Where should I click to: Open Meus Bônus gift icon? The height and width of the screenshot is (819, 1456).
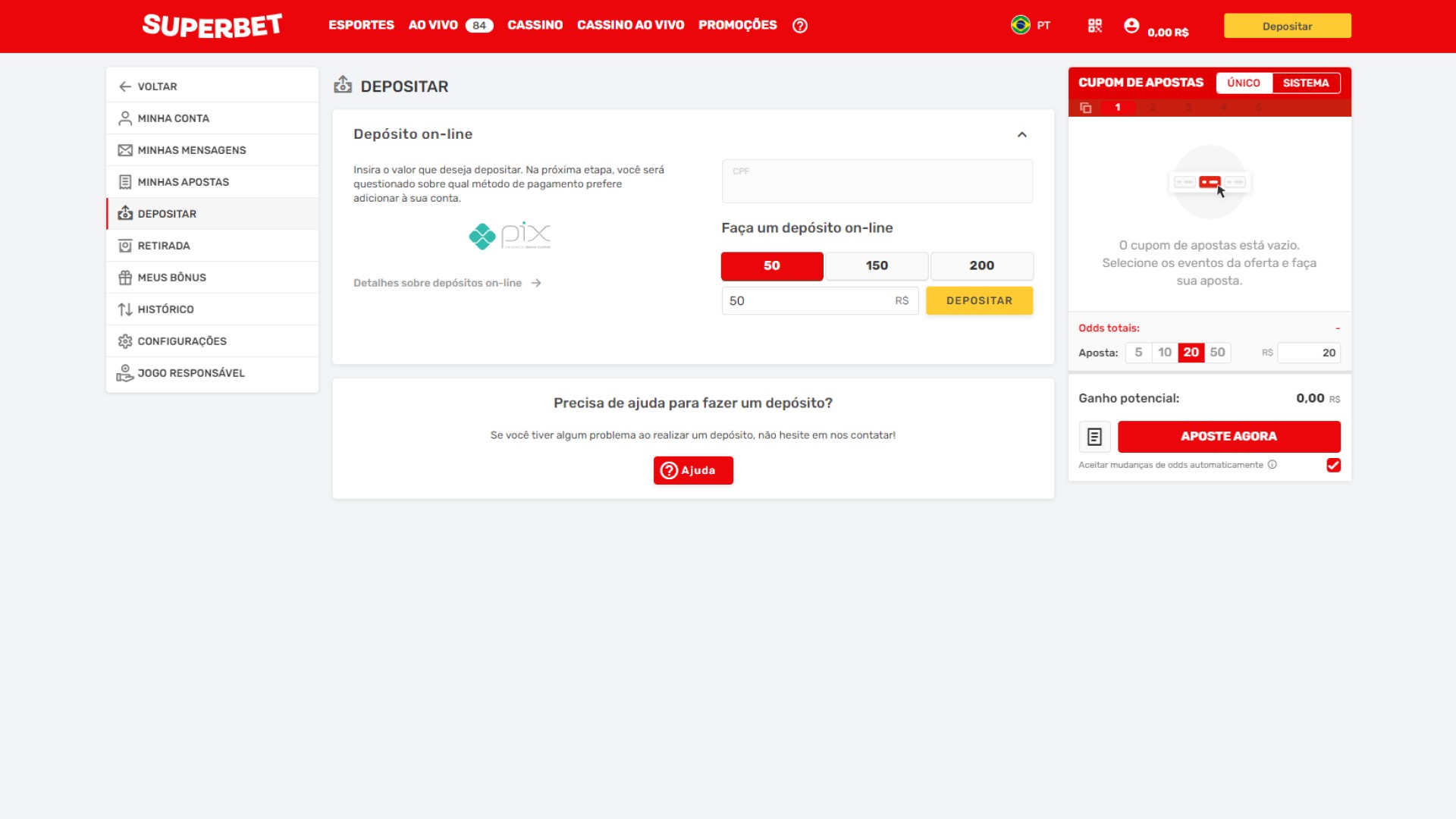125,277
